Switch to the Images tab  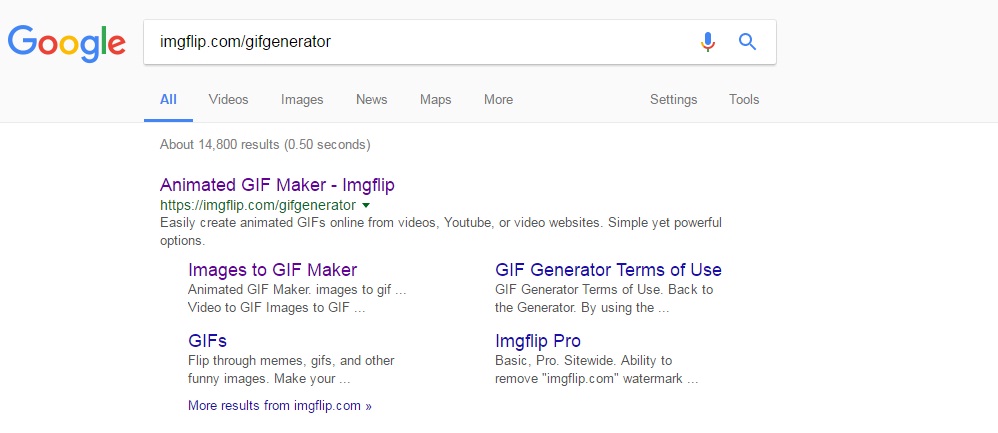(302, 99)
